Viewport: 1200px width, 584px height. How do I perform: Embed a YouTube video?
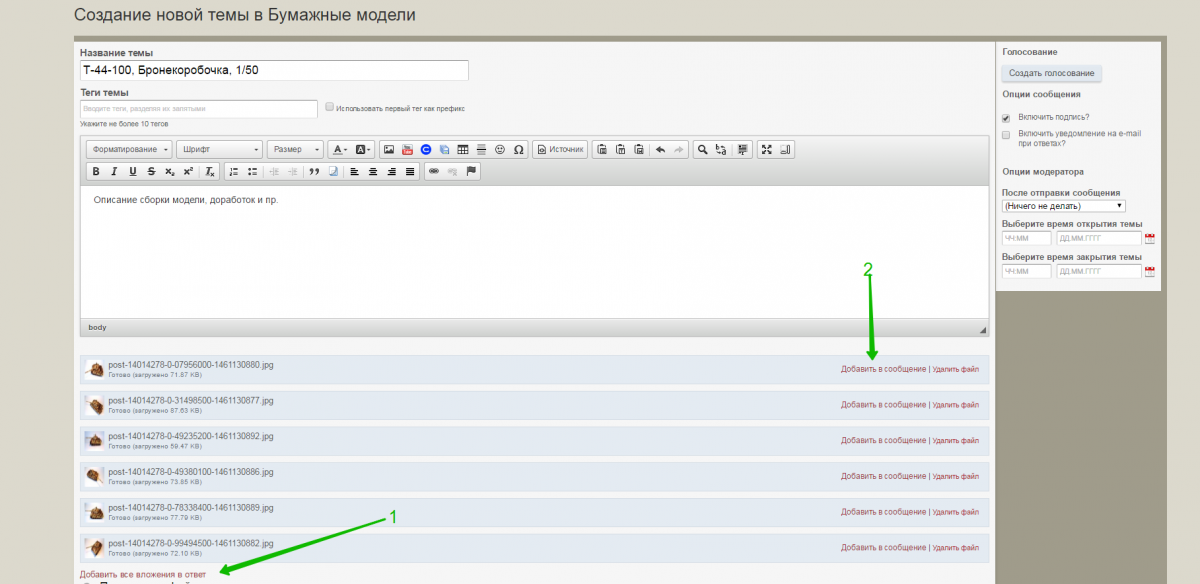pyautogui.click(x=407, y=149)
